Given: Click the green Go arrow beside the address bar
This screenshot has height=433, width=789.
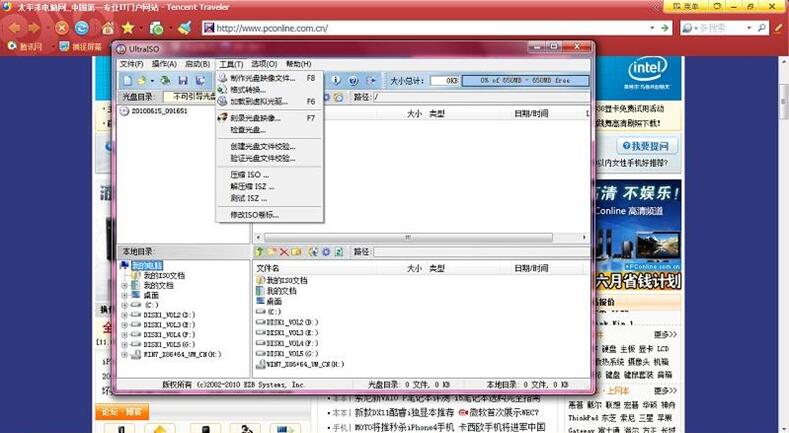Looking at the screenshot, I should 665,28.
